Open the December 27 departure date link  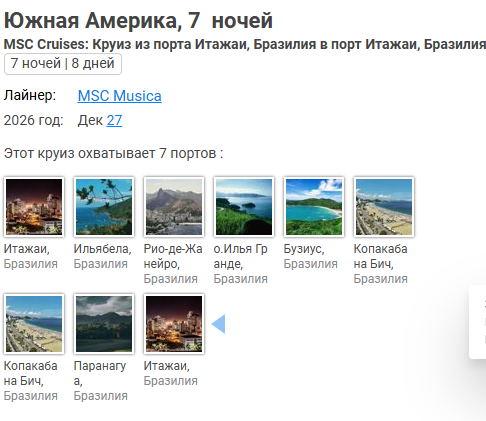[x=114, y=120]
